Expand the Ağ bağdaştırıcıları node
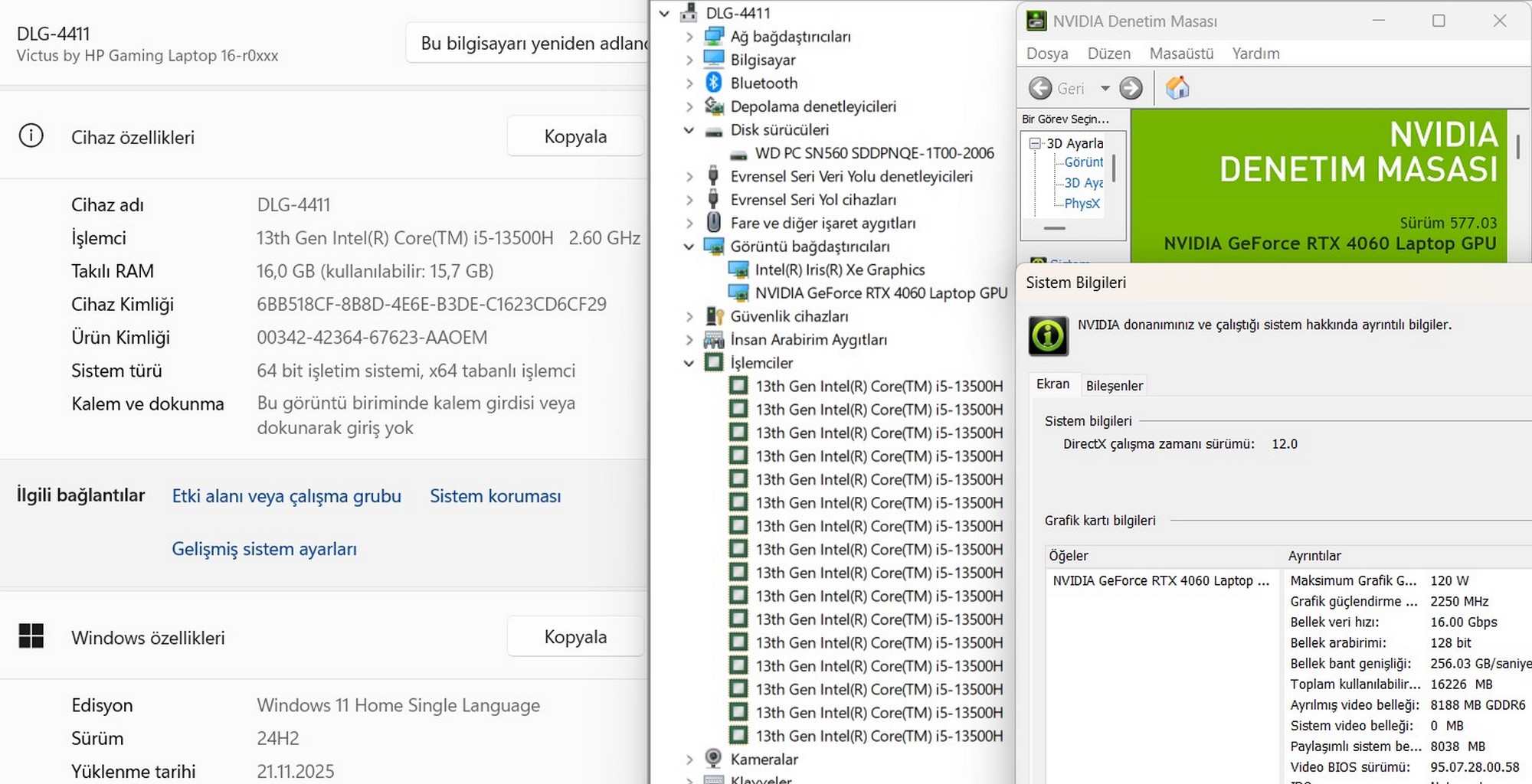Screen dimensions: 1532x784 pos(689,37)
